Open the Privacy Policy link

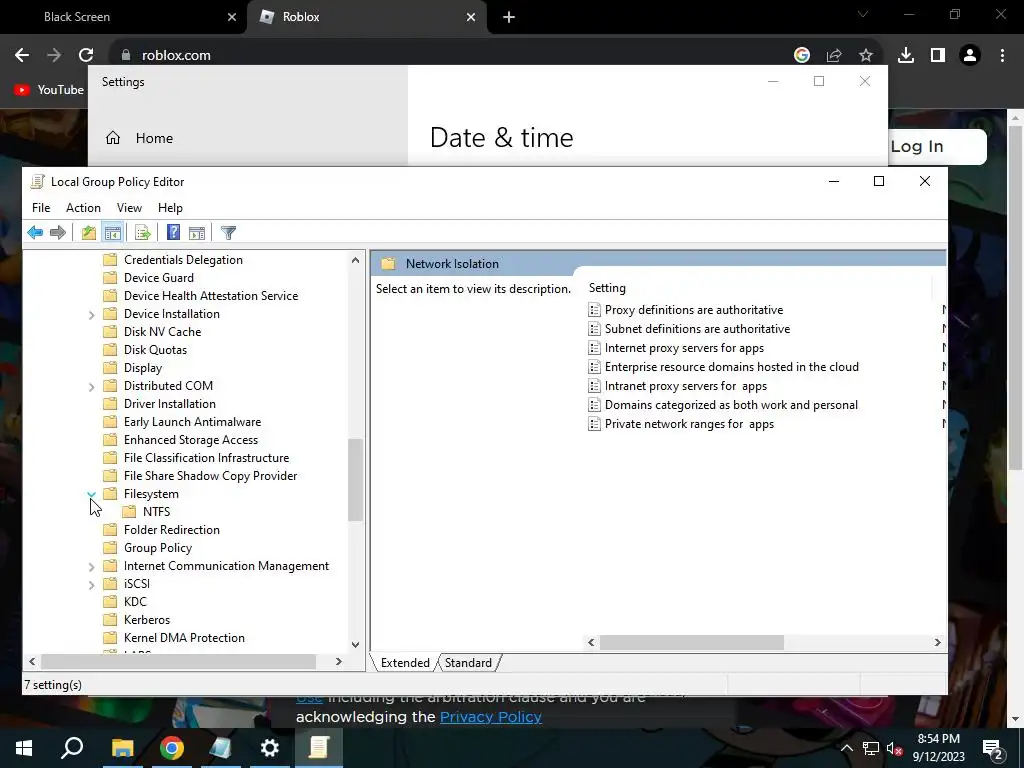pos(490,716)
